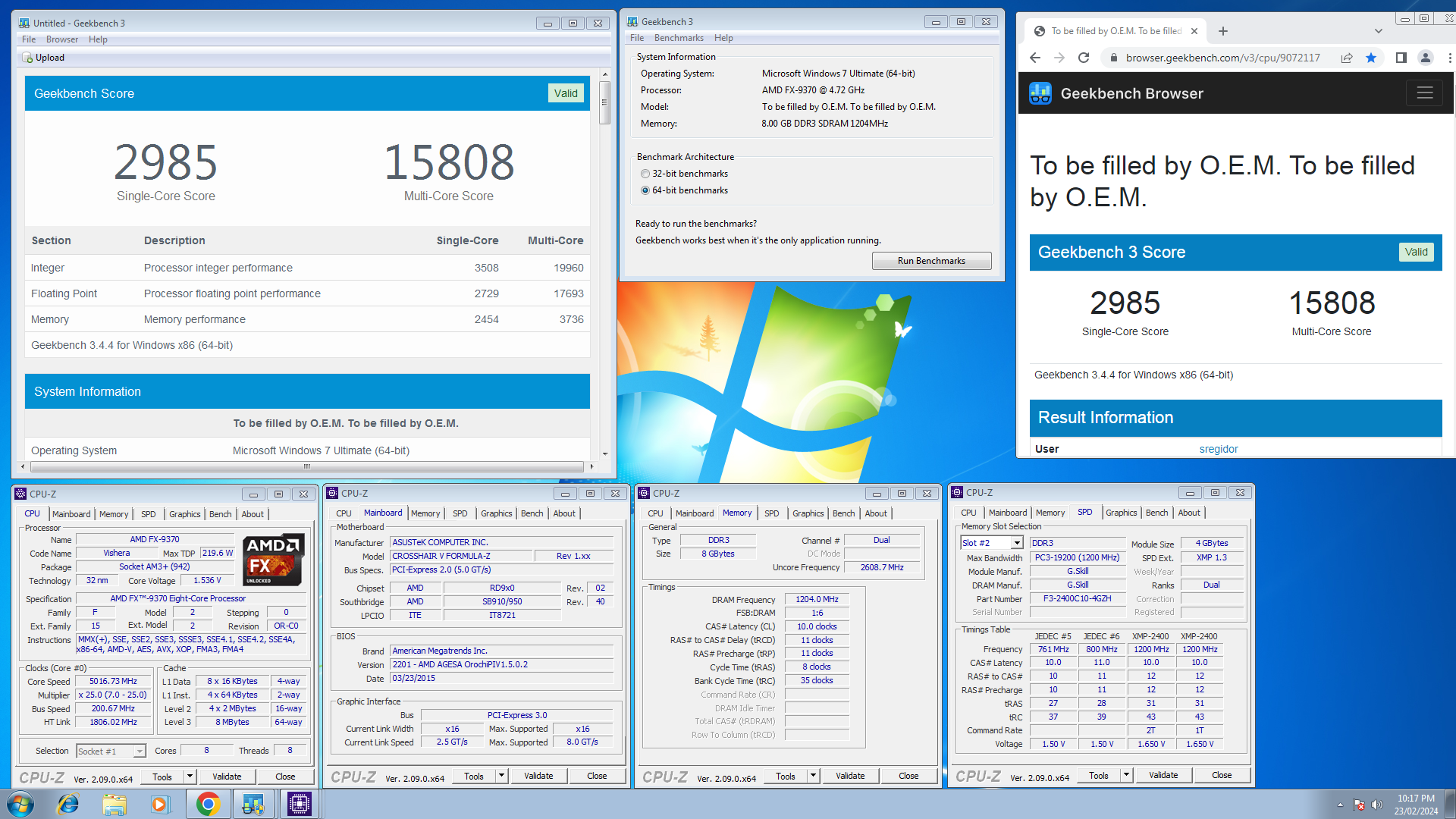Click the bookmark star icon in Chrome
Screen dimensions: 1456x819
(x=1371, y=58)
